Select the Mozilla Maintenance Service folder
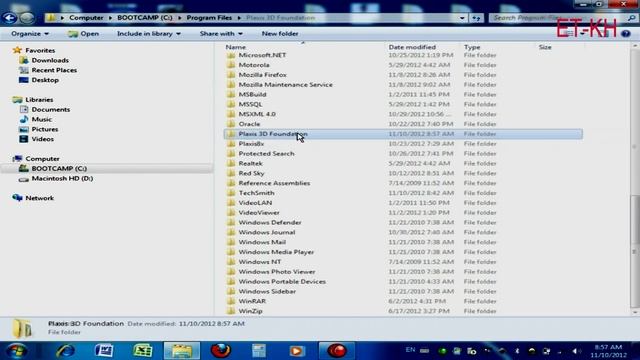Viewport: 640px width, 360px height. click(x=285, y=84)
